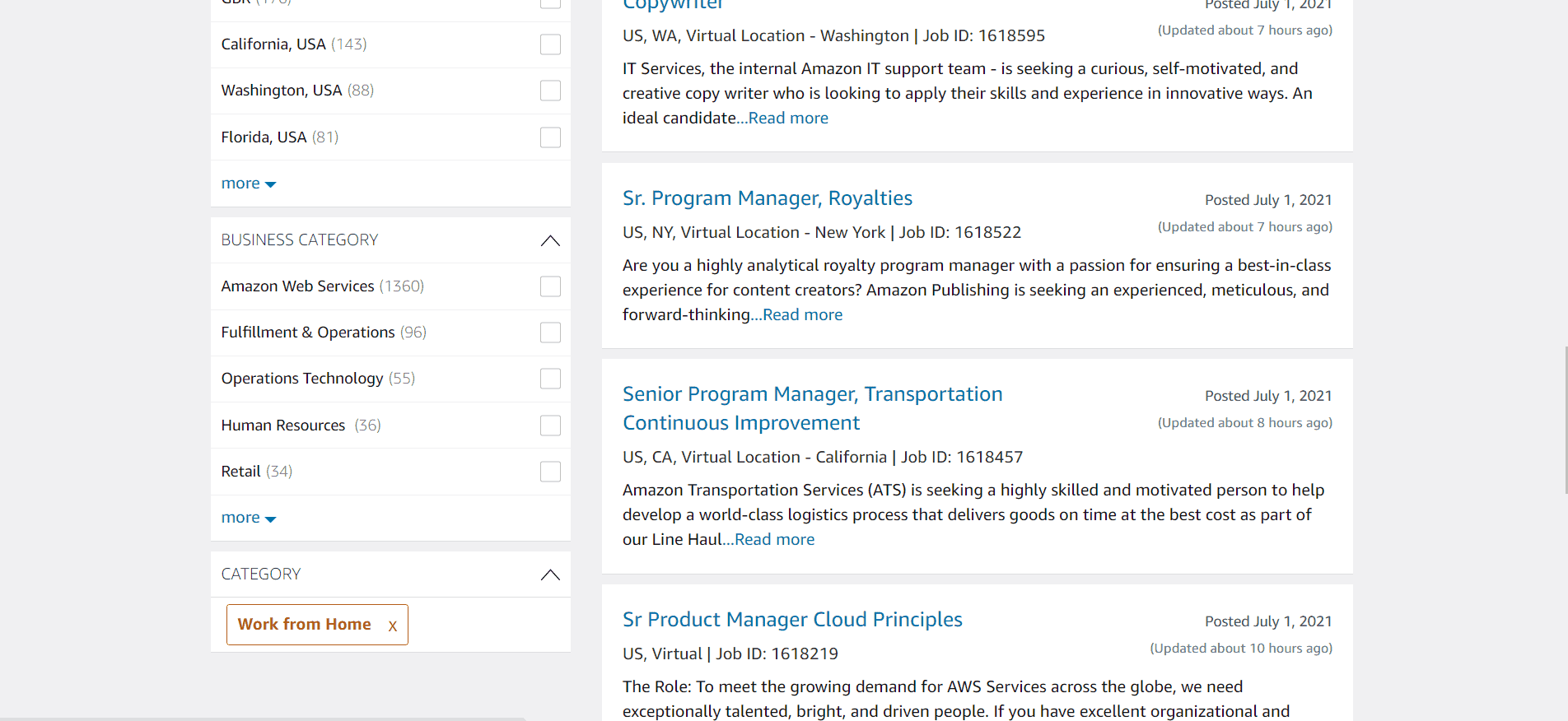Enable the Fulfillment & Operations filter
Image resolution: width=1568 pixels, height=721 pixels.
549,333
